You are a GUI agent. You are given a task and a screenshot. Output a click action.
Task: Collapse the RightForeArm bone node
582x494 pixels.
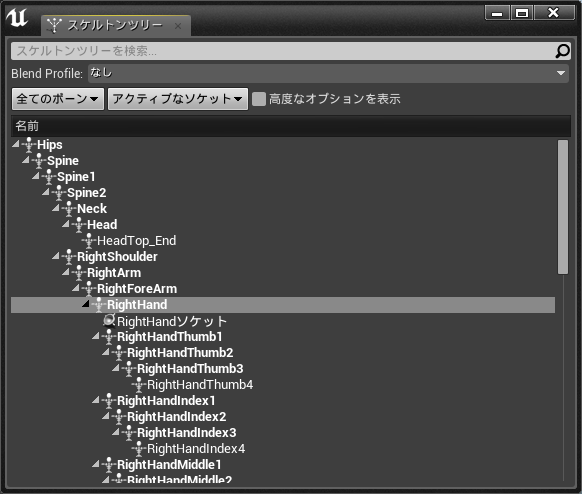coord(76,288)
